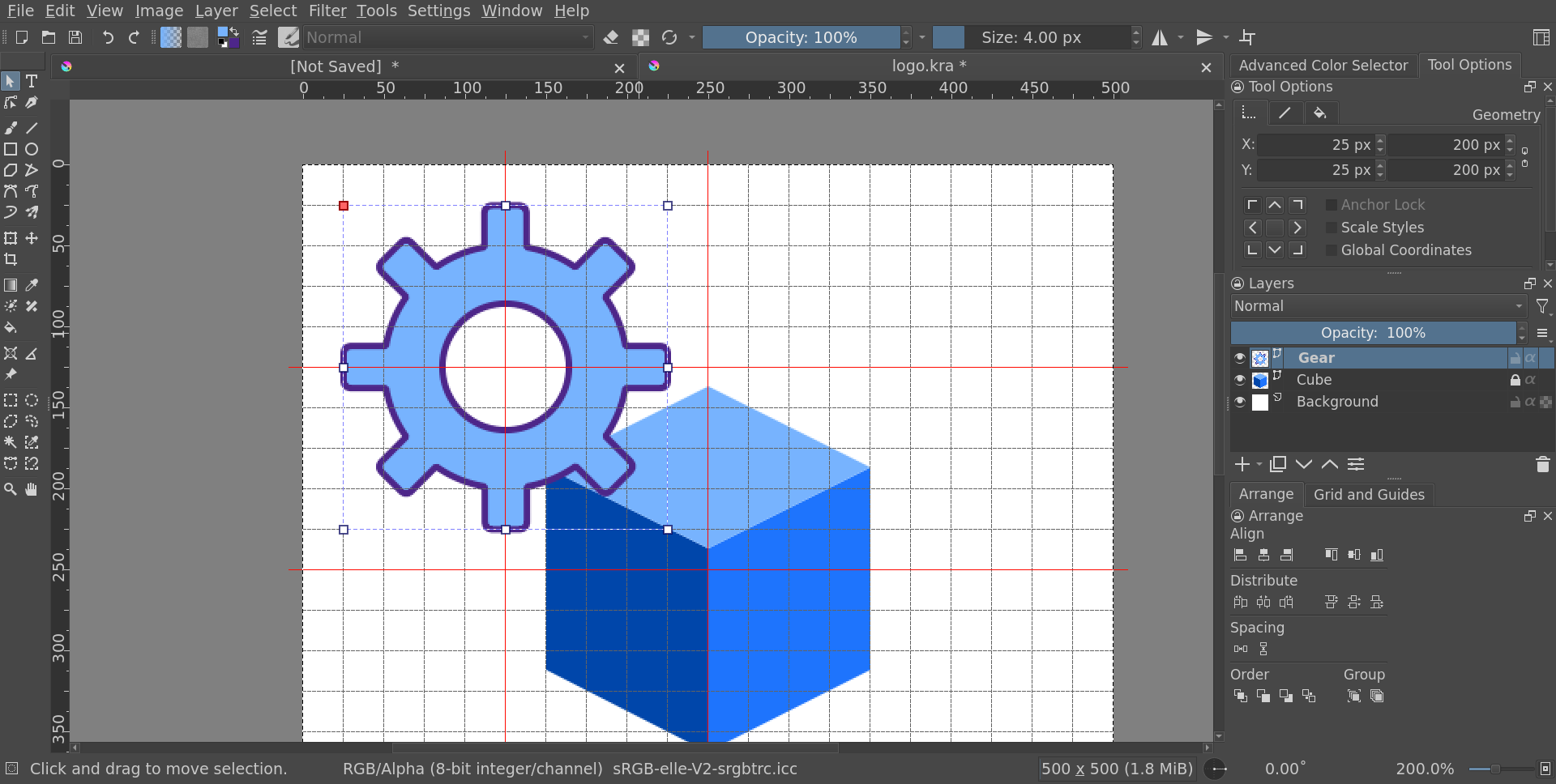This screenshot has height=784, width=1556.
Task: Switch to Advanced Color Selector tab
Action: click(x=1323, y=65)
